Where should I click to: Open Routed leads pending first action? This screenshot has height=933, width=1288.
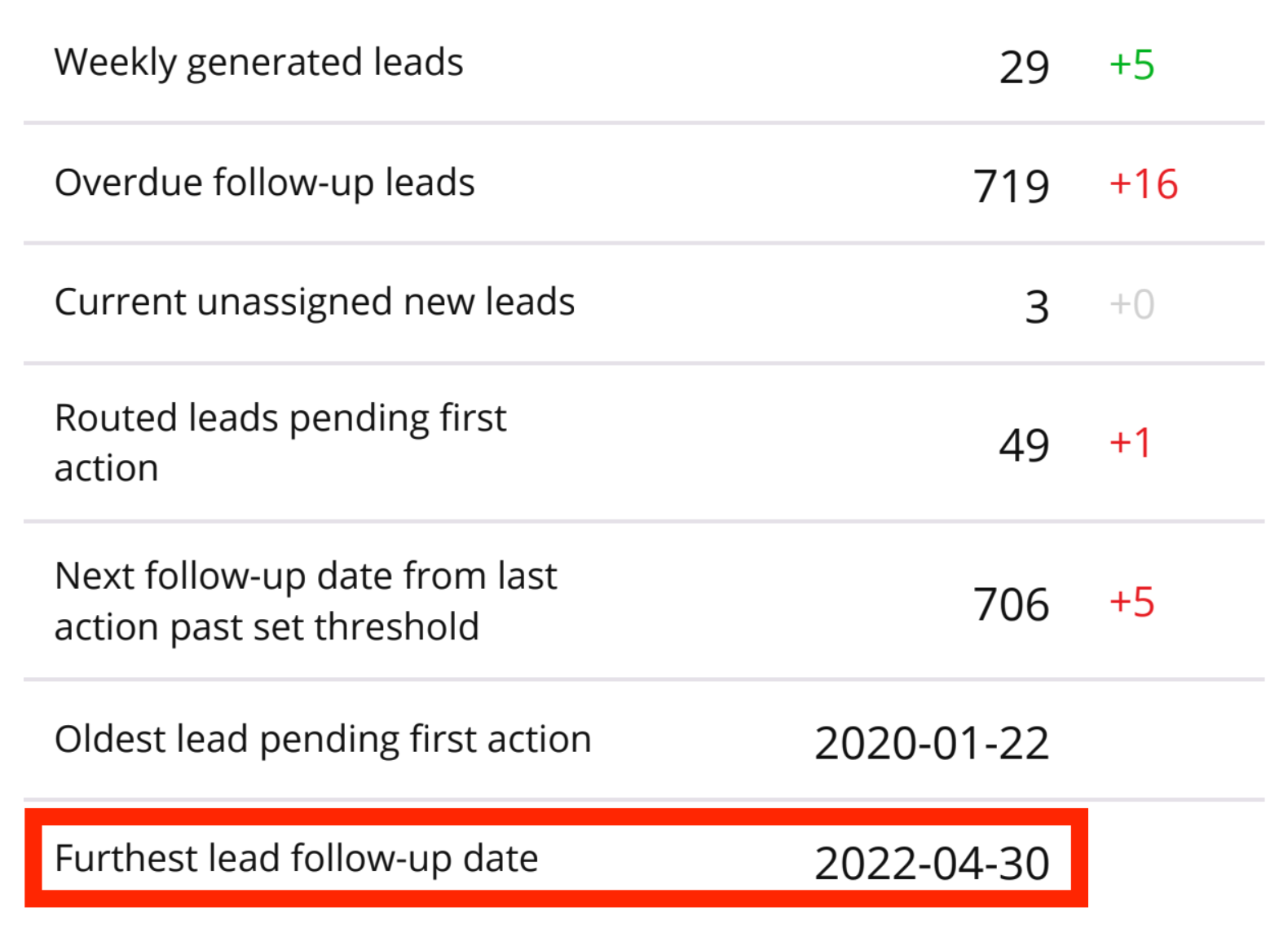coord(280,442)
